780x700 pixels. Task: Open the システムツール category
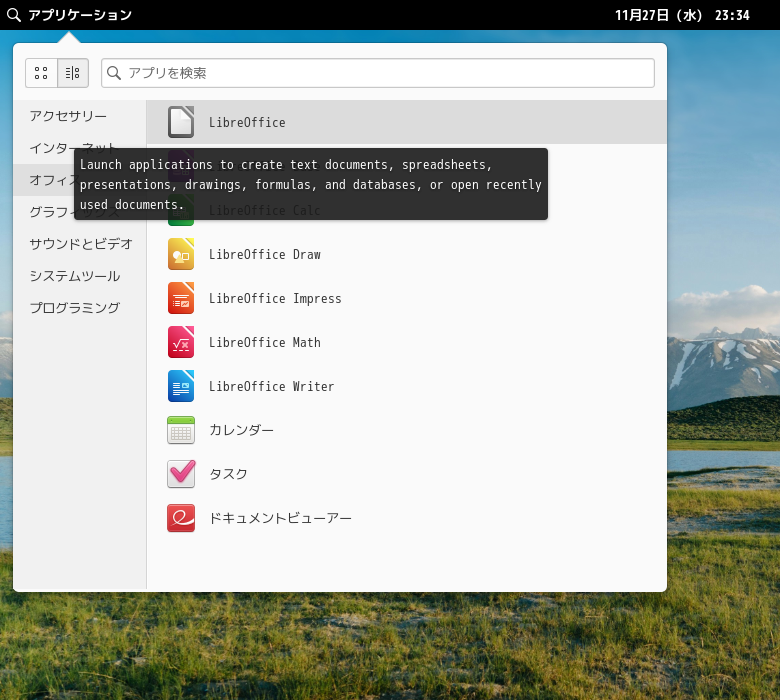tap(75, 276)
